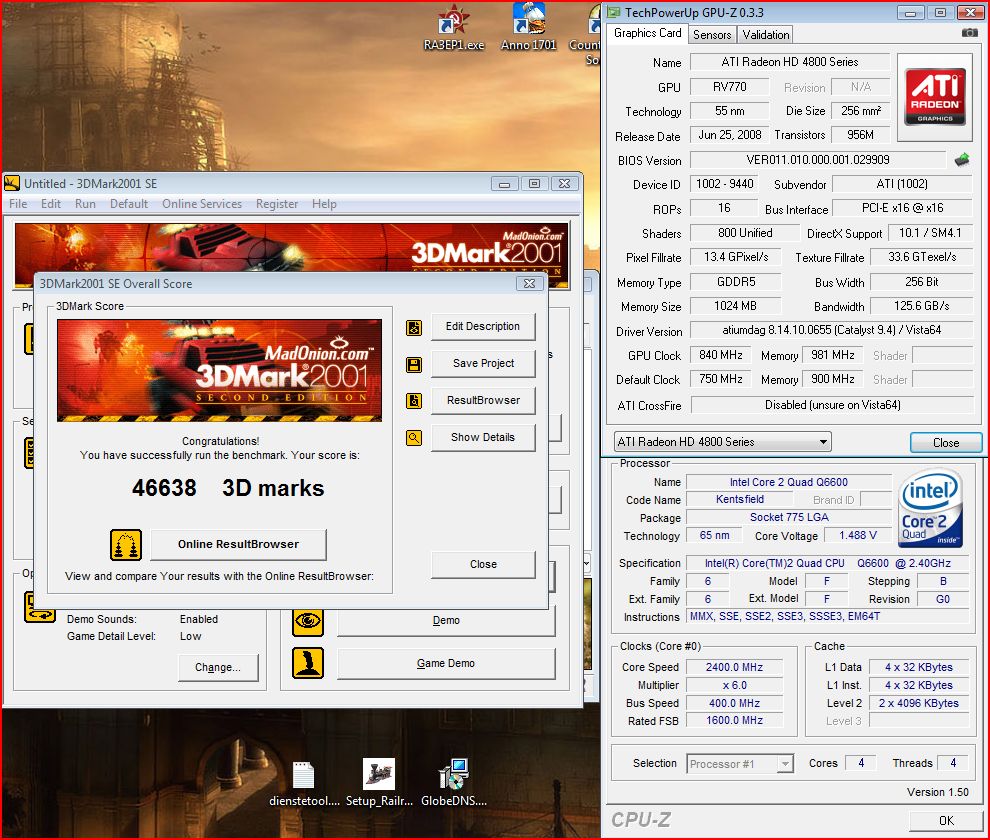Click the GPU-Z screenshot camera icon
This screenshot has width=990, height=840.
(969, 33)
